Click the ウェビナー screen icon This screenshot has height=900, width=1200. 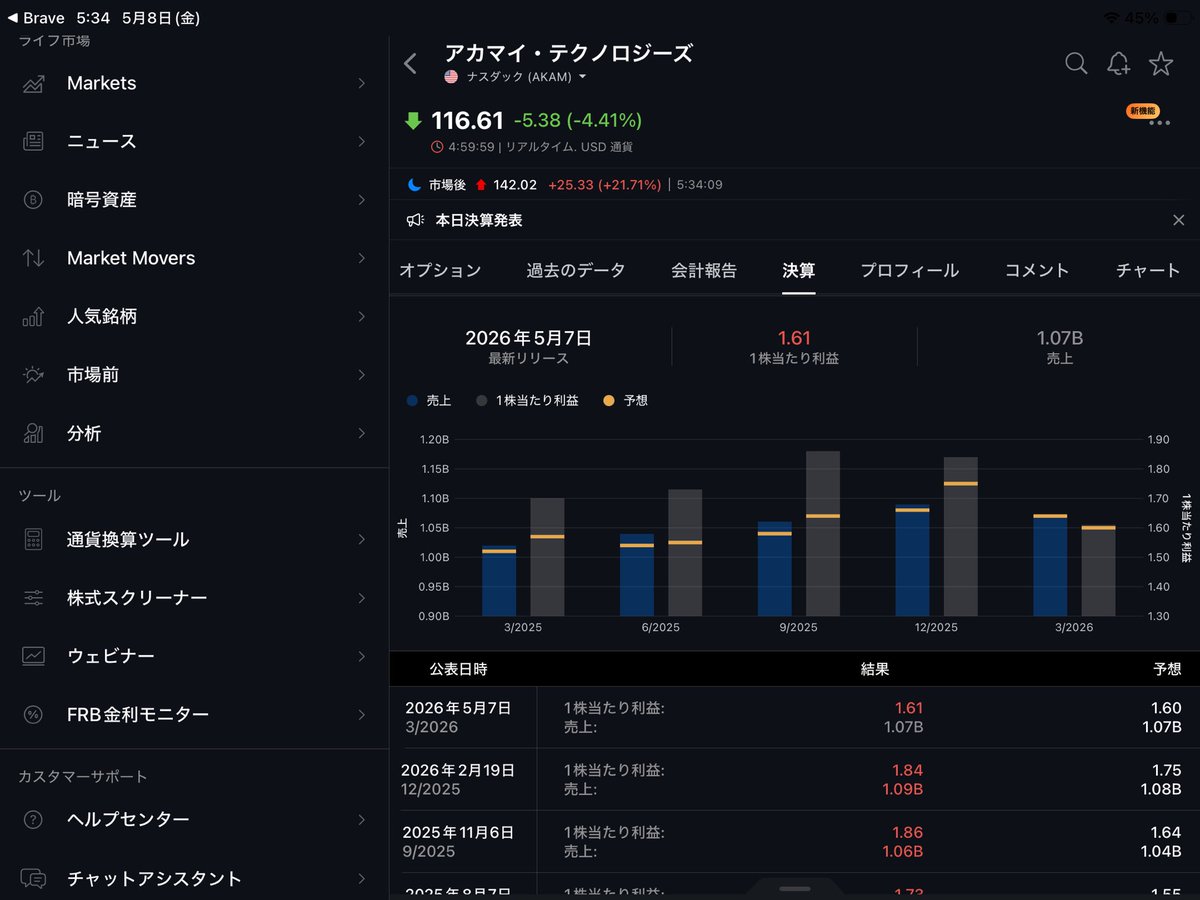coord(33,656)
